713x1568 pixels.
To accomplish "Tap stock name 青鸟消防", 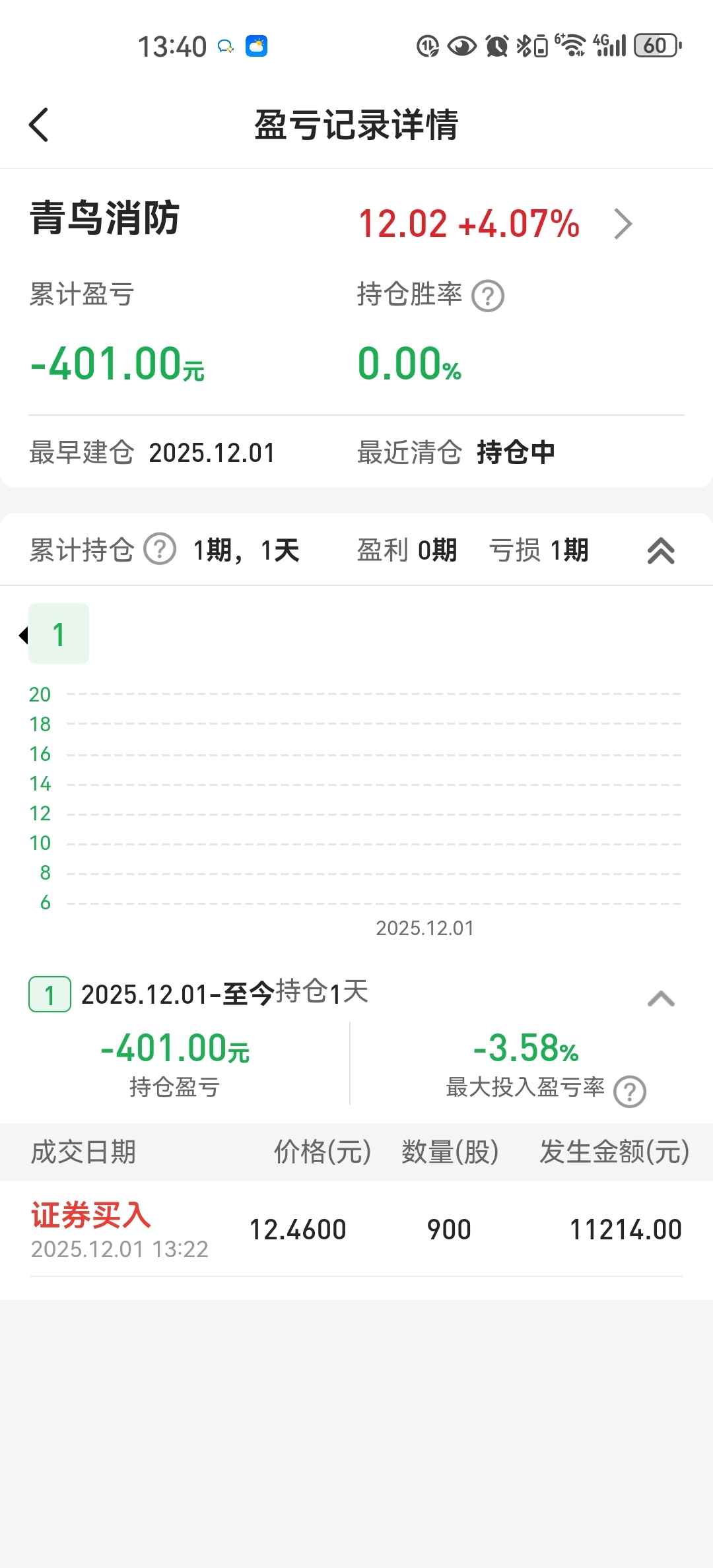I will click(x=105, y=218).
